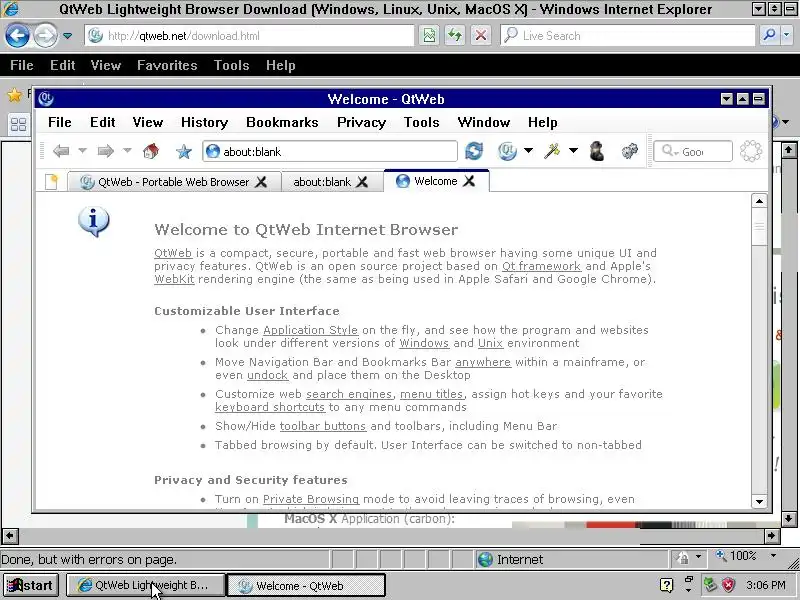Click the keyboard shortcuts link
800x600 pixels.
pos(269,407)
